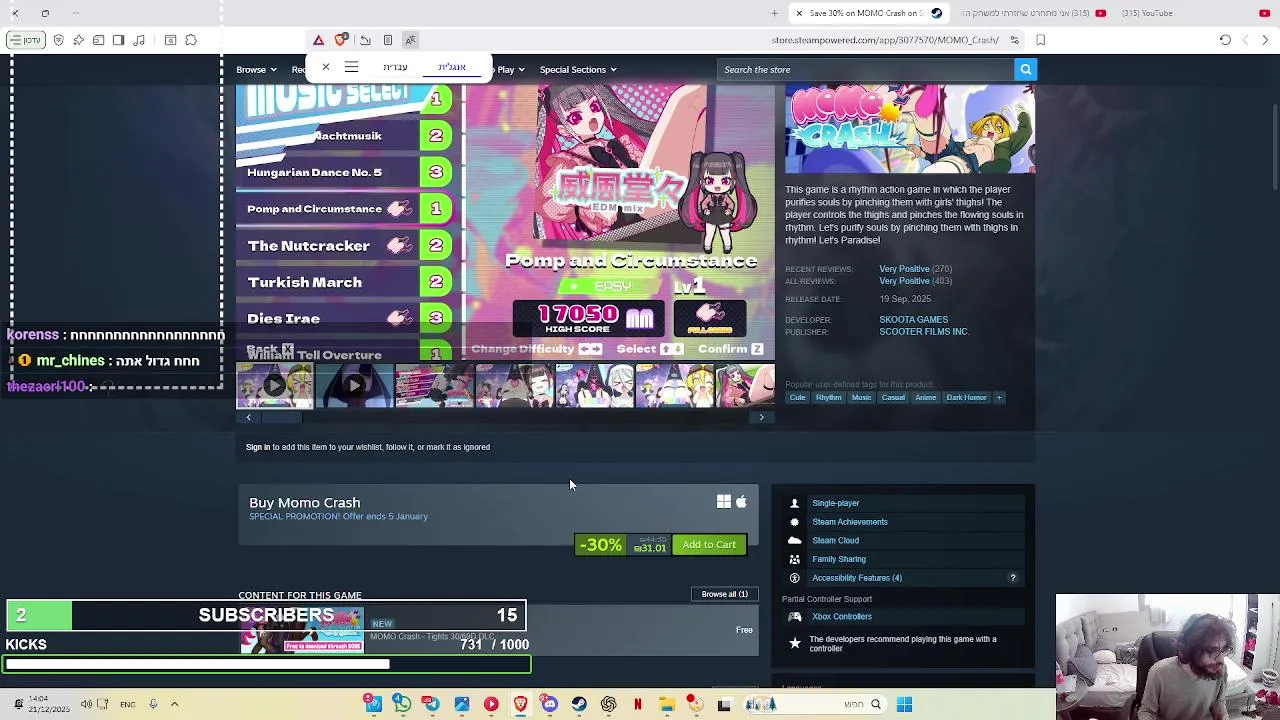Open SCOOTER FILMS INC. publisher link
Screen dimensions: 1280x720
924,332
